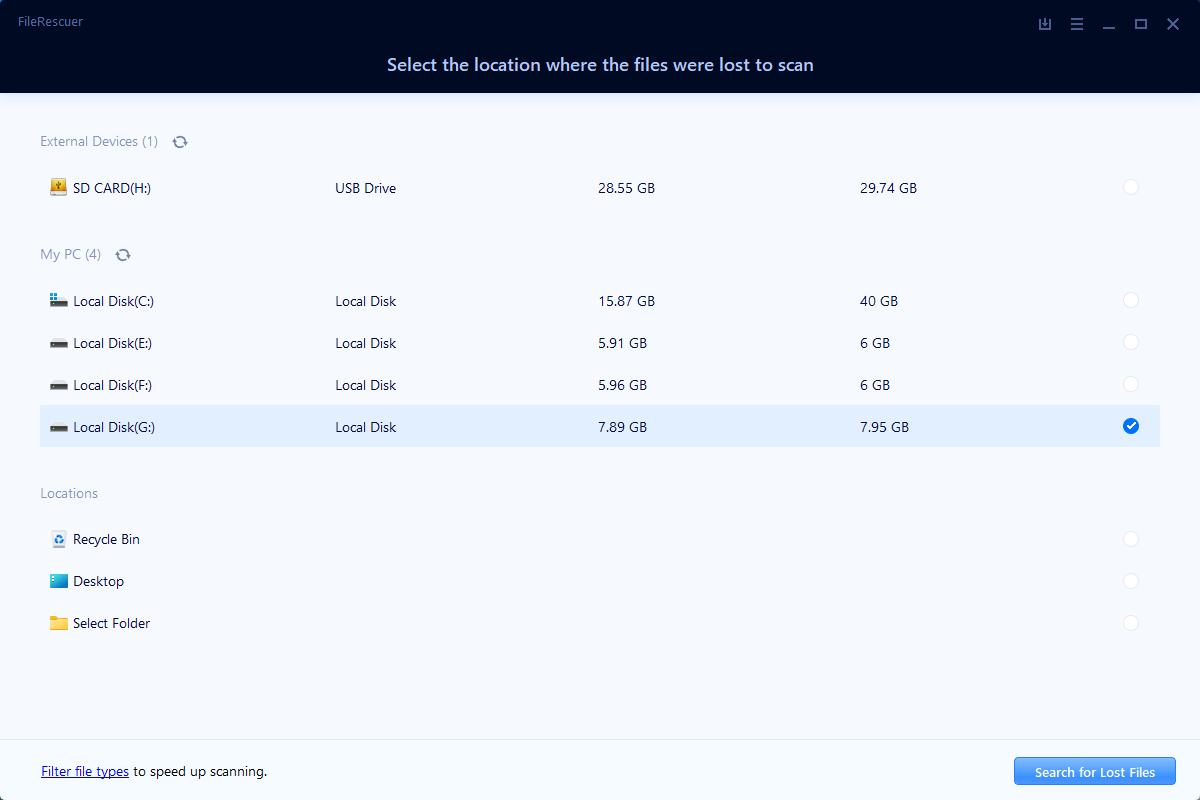Click the Local Disk(G:) drive icon

click(x=59, y=427)
